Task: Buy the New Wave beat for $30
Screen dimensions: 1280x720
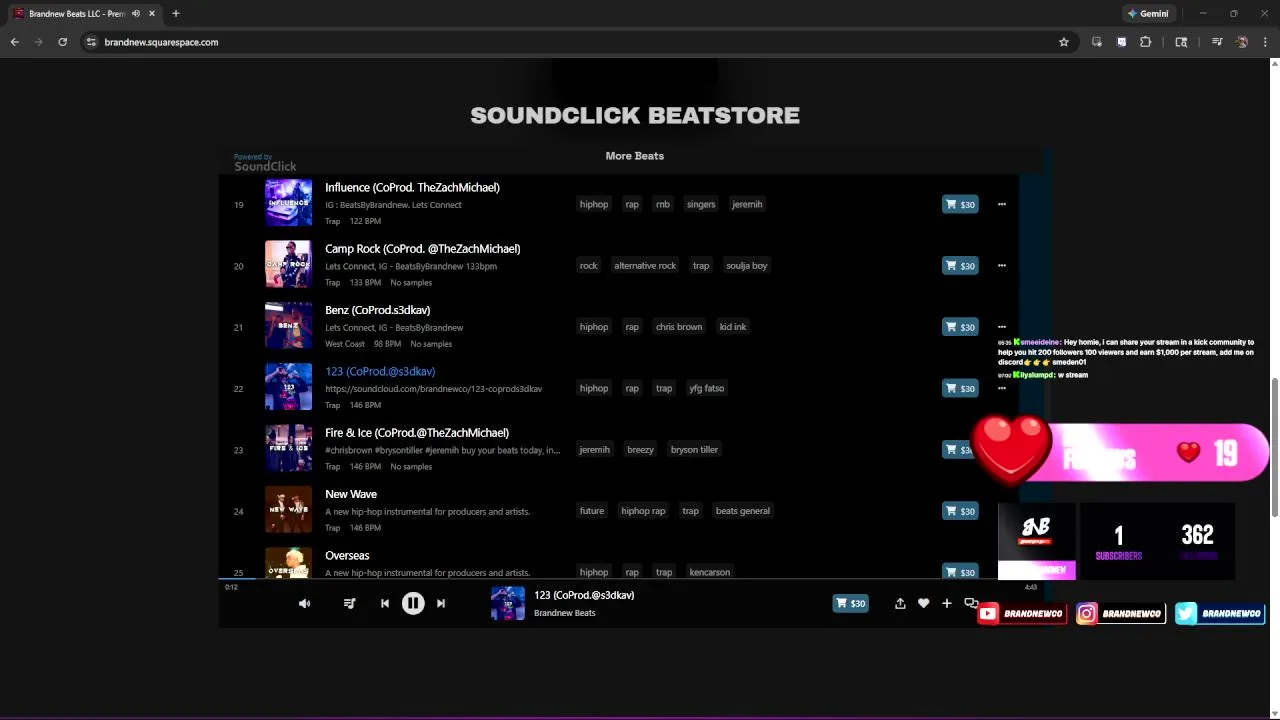Action: point(960,511)
